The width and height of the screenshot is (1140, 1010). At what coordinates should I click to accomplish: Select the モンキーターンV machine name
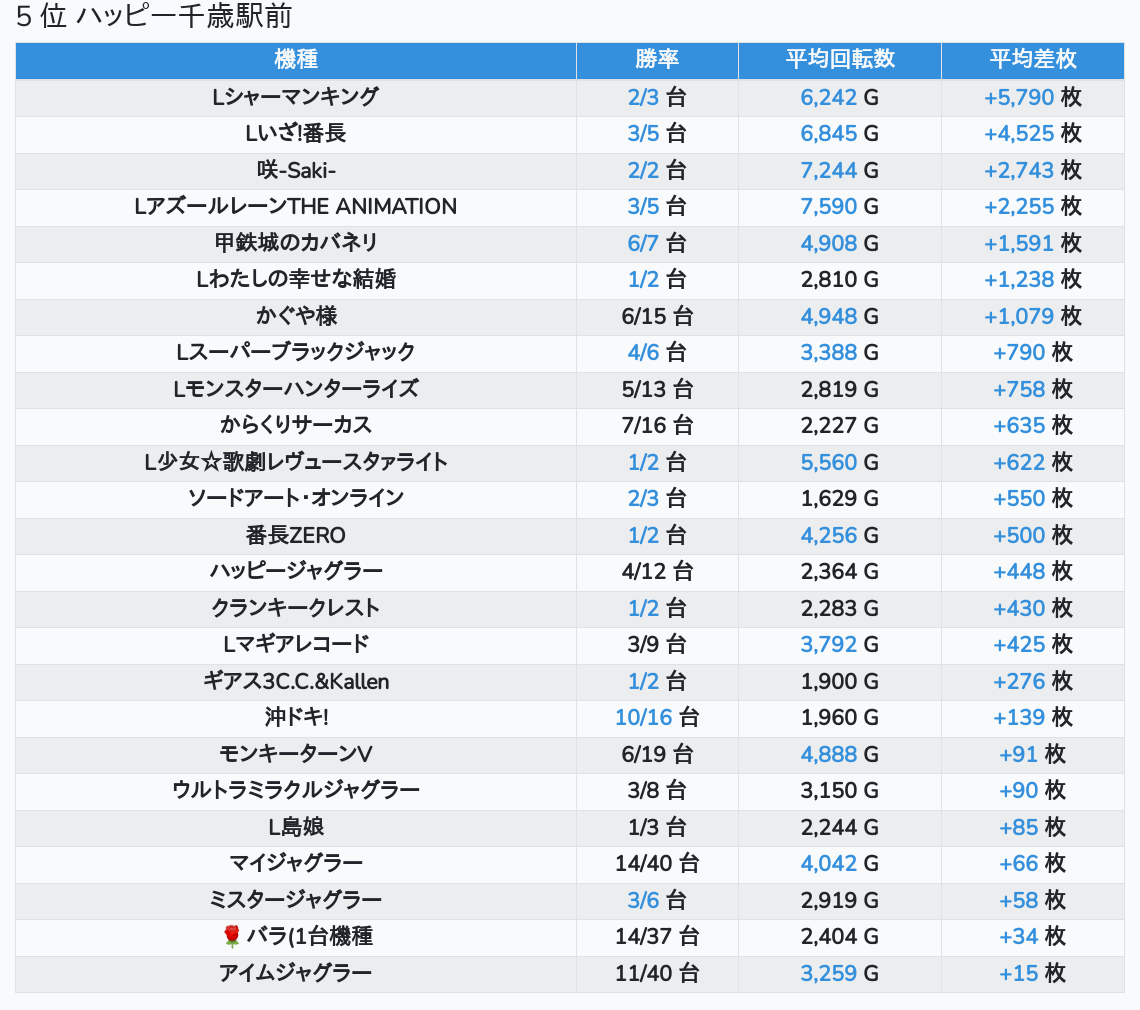[296, 754]
